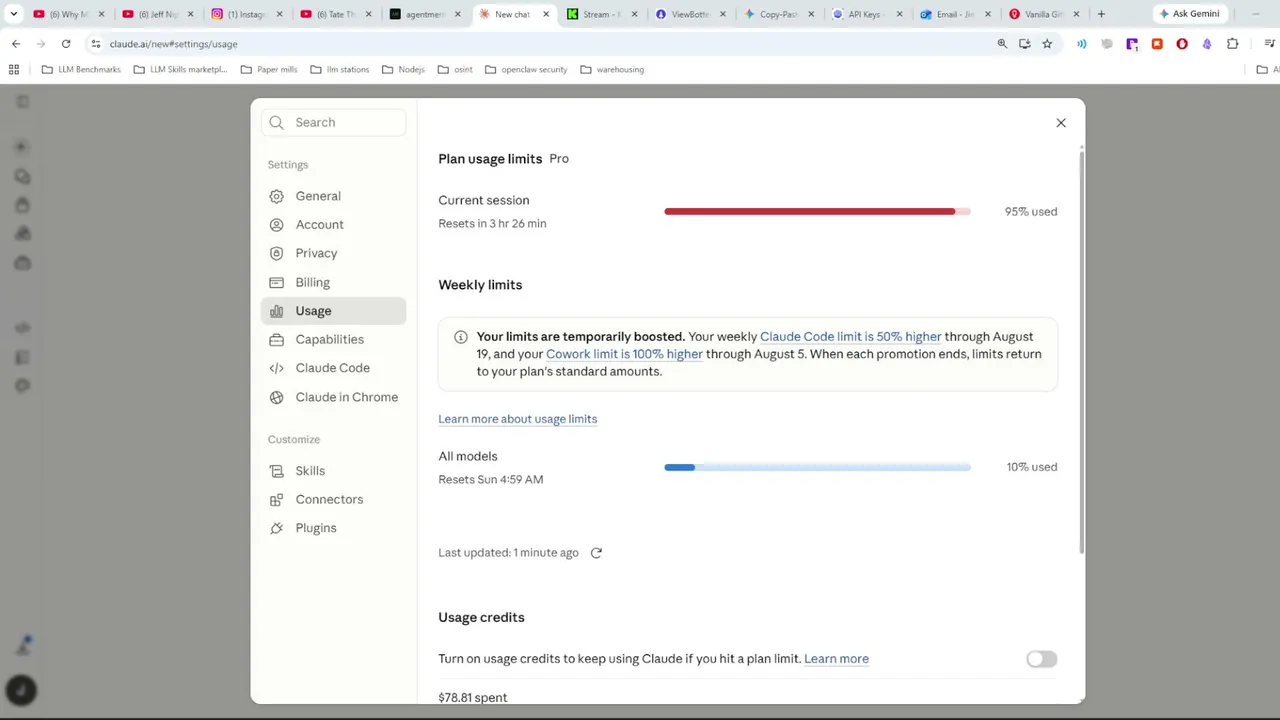
Task: Open Claude in Chrome settings icon
Action: tap(277, 397)
